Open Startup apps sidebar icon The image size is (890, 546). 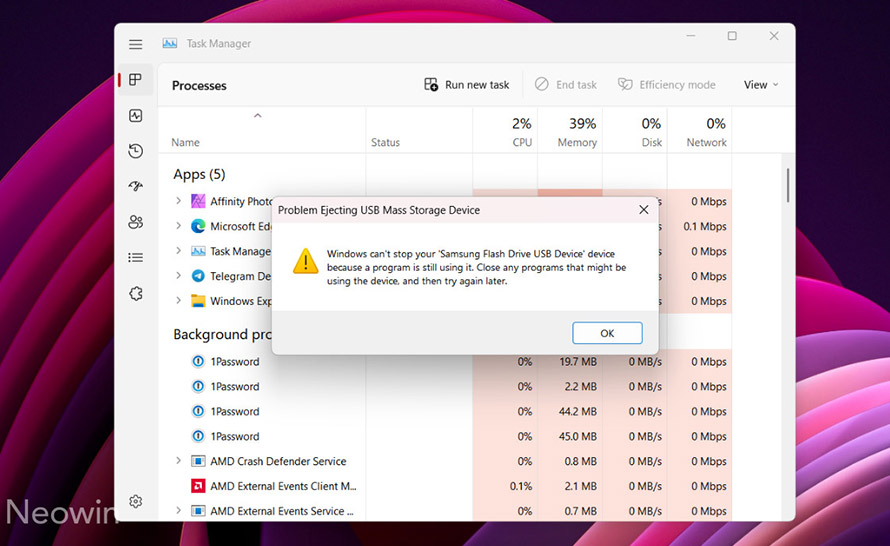point(135,186)
